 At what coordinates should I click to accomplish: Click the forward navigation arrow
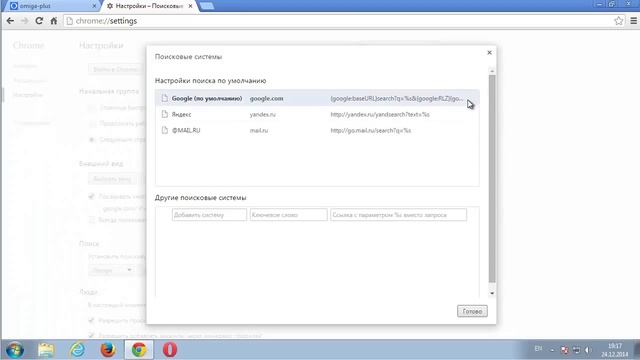click(x=24, y=21)
